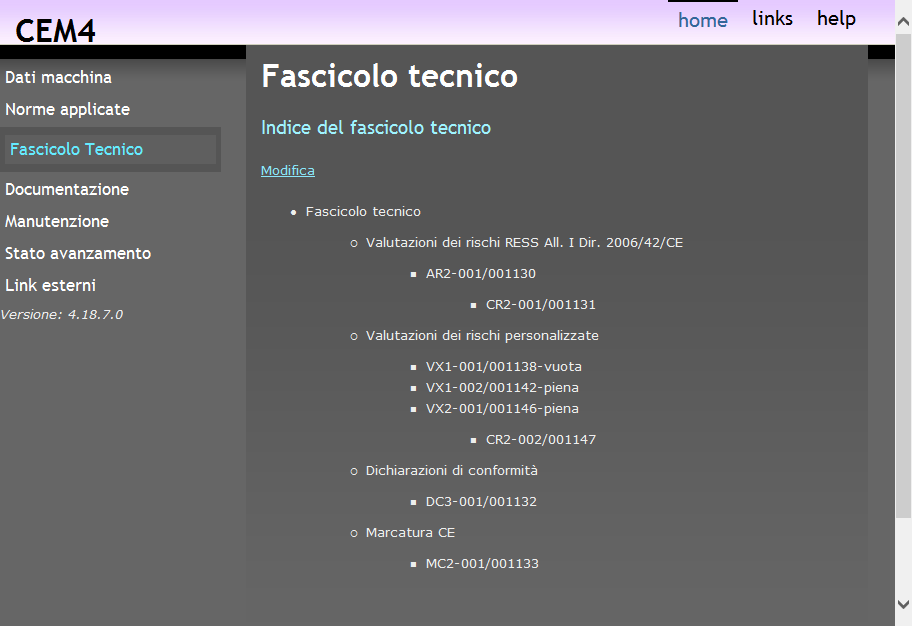Select CR2-001/001131 in the index
Image resolution: width=912 pixels, height=626 pixels.
[541, 302]
